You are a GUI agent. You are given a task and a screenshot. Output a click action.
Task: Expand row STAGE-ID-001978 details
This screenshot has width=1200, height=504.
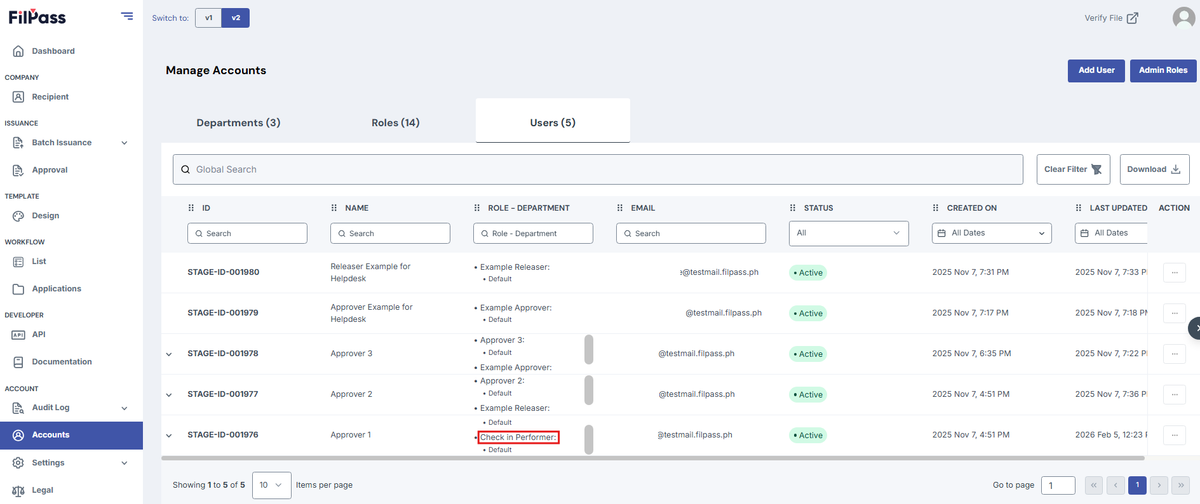point(168,354)
